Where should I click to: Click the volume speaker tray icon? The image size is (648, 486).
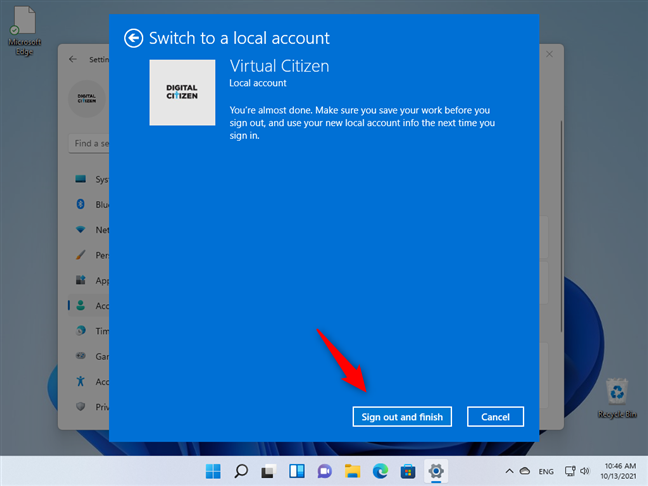click(584, 471)
